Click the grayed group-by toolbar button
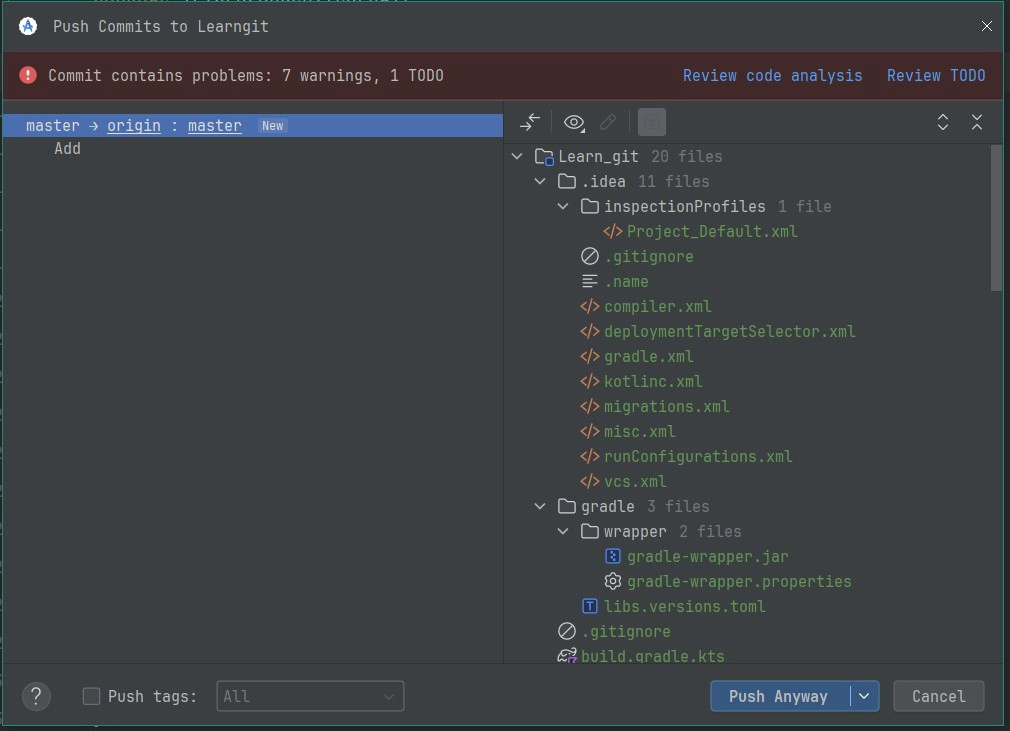Viewport: 1010px width, 731px height. pos(651,122)
